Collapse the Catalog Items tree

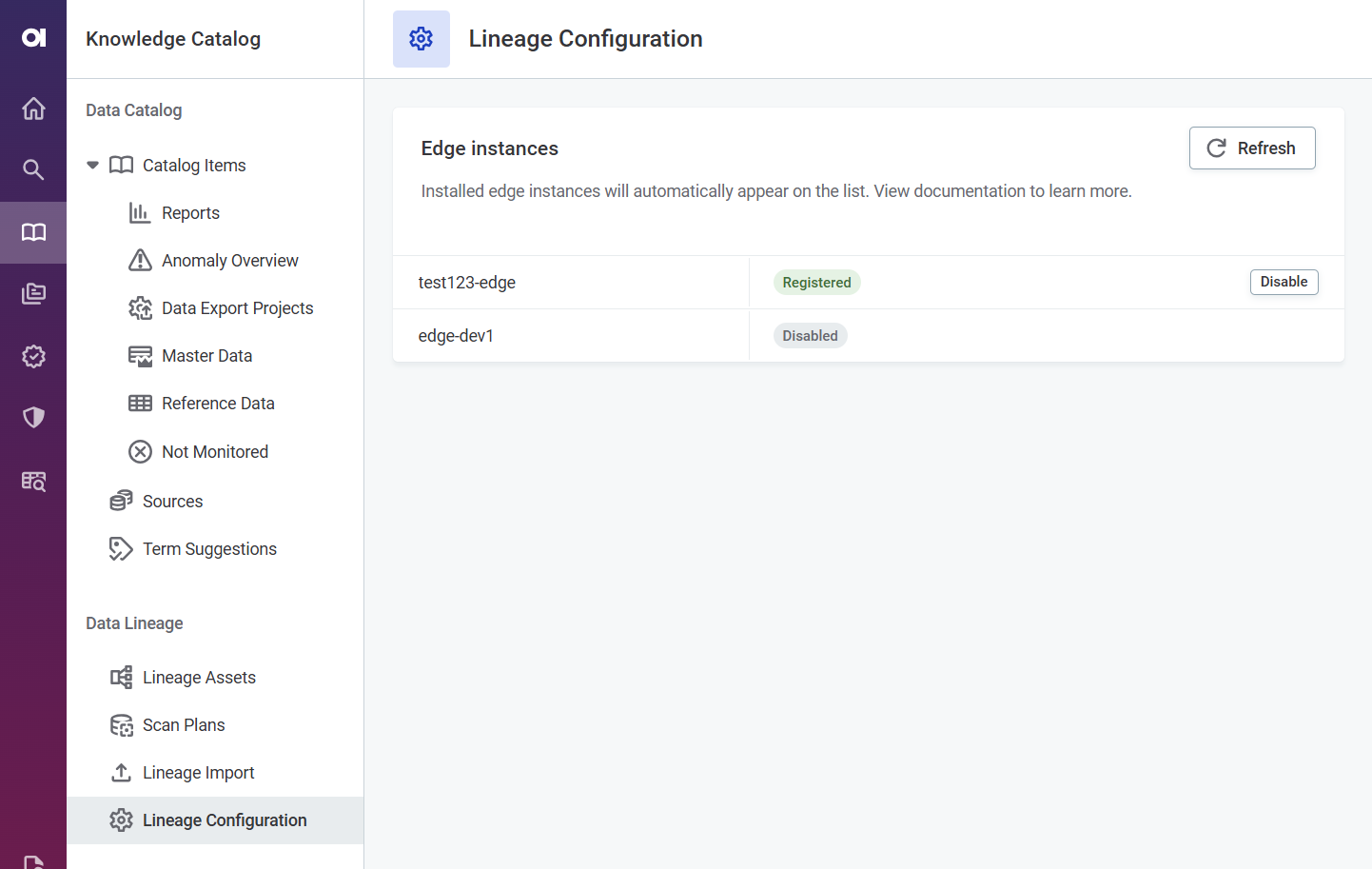coord(92,166)
